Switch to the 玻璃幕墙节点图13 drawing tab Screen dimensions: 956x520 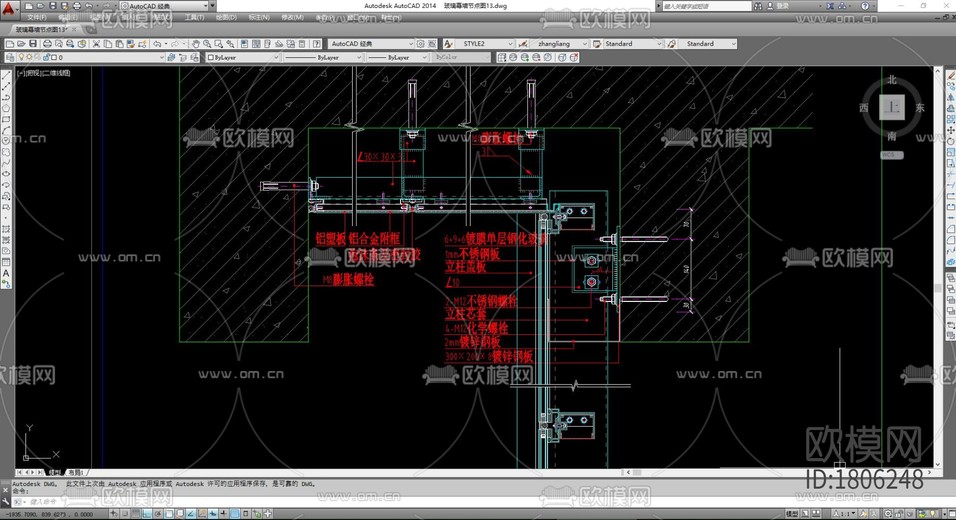point(43,29)
